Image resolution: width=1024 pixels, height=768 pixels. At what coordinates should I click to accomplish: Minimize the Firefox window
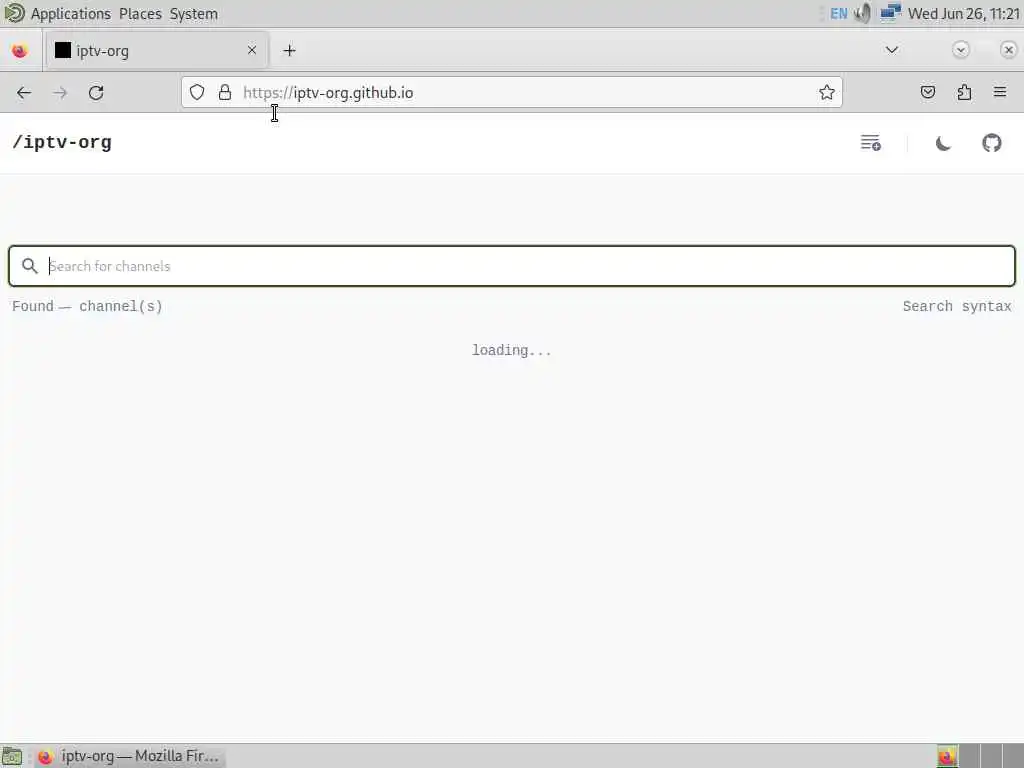tap(961, 50)
